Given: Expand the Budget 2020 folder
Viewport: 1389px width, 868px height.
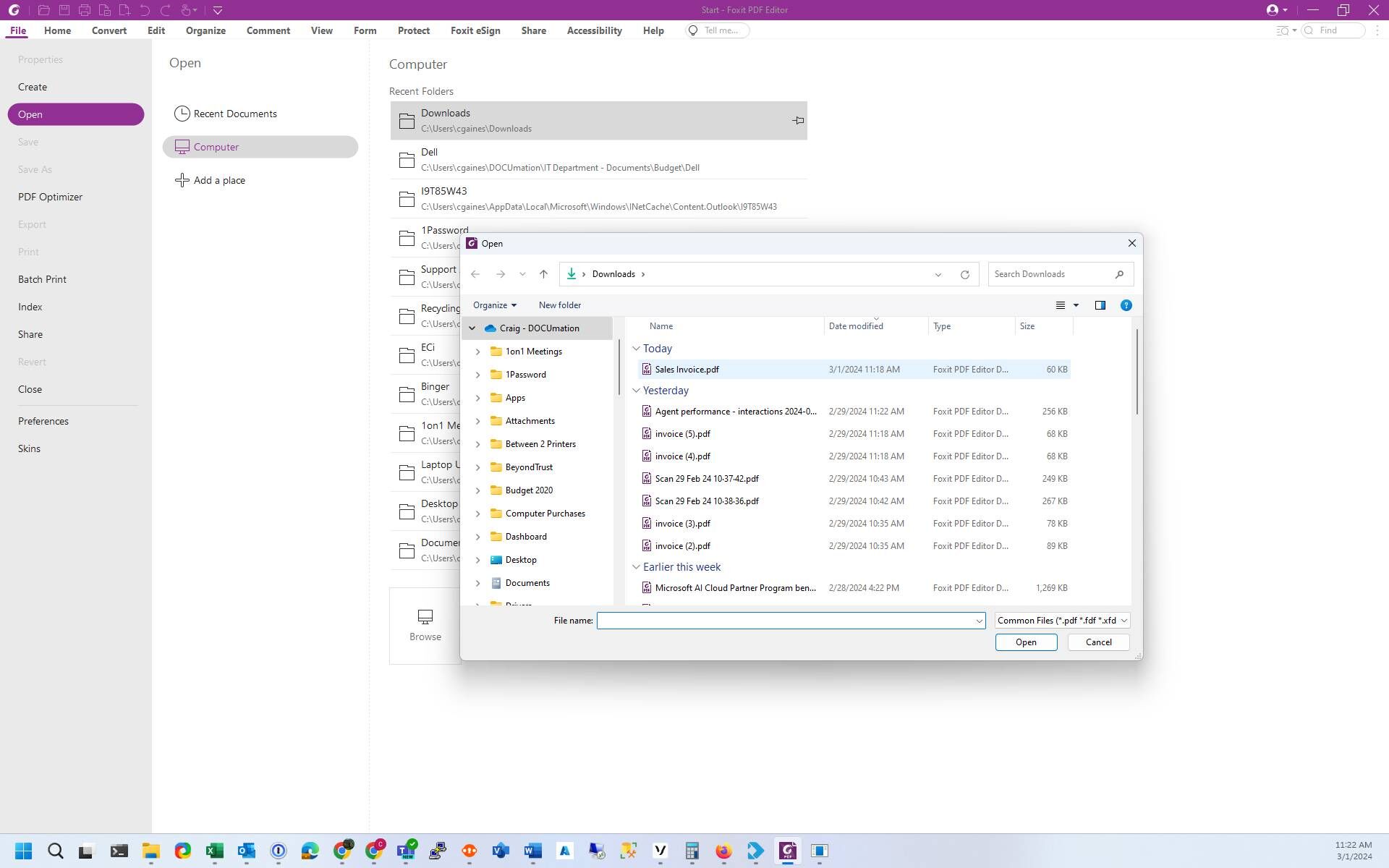Looking at the screenshot, I should [x=477, y=490].
